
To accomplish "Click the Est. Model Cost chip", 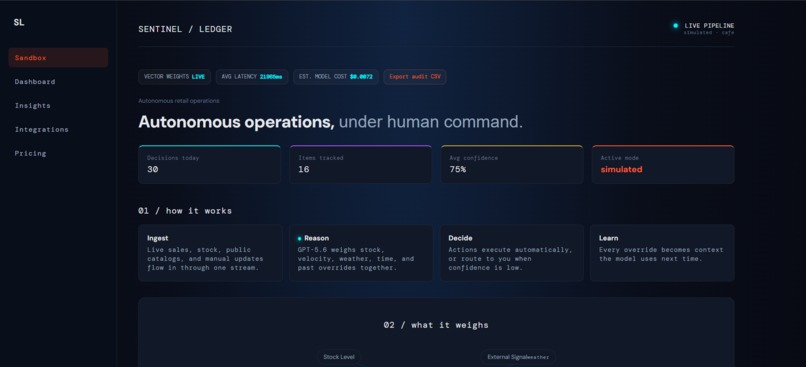I will pos(336,77).
